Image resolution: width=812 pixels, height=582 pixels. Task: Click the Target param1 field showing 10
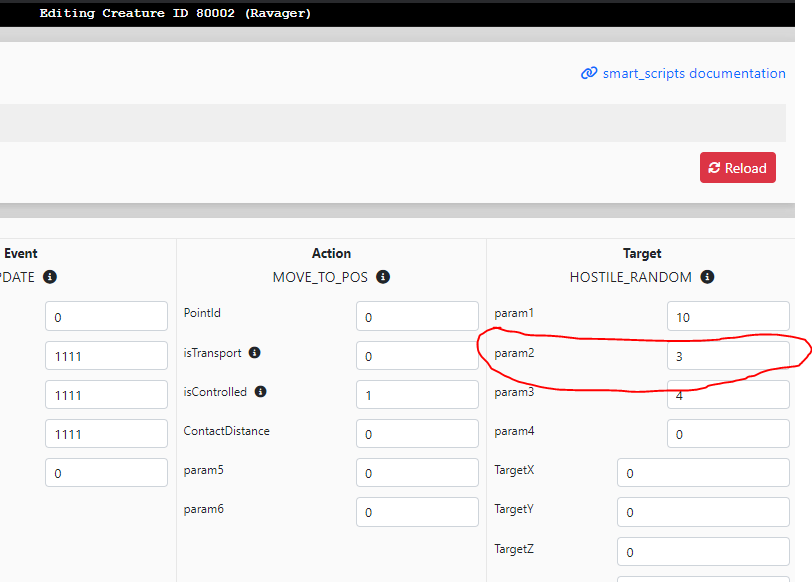tap(728, 316)
